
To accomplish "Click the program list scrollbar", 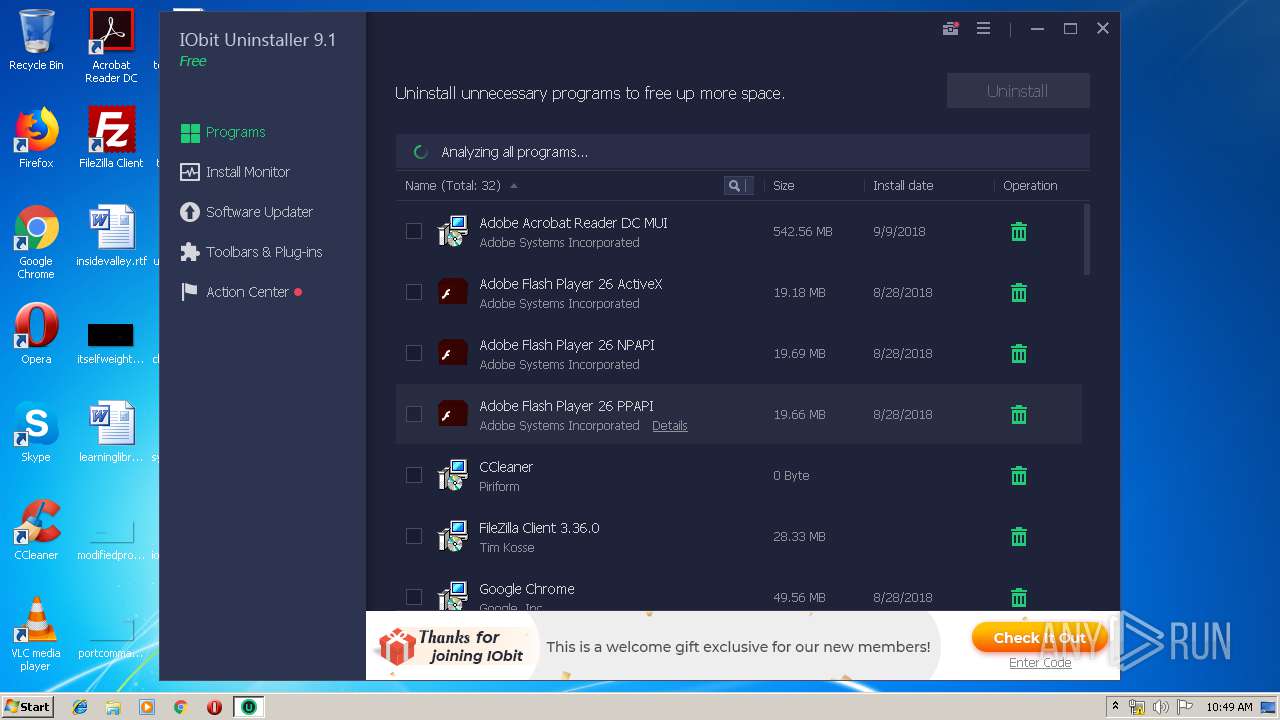I will pyautogui.click(x=1087, y=239).
